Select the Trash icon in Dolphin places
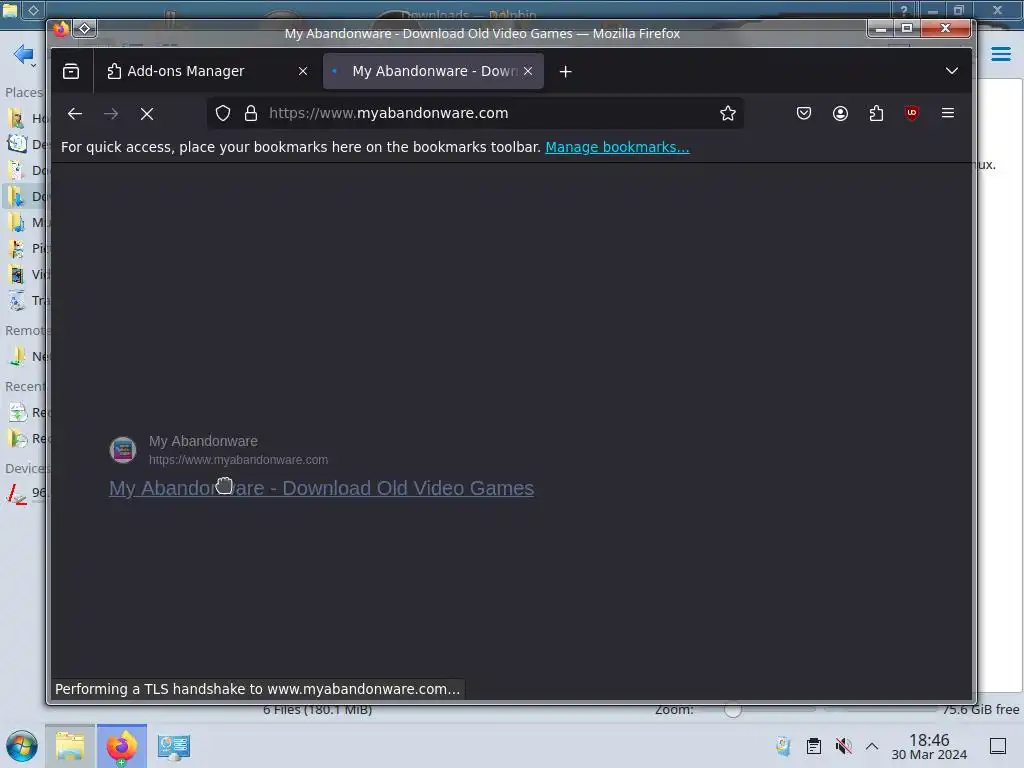Viewport: 1024px width, 768px height. (17, 301)
